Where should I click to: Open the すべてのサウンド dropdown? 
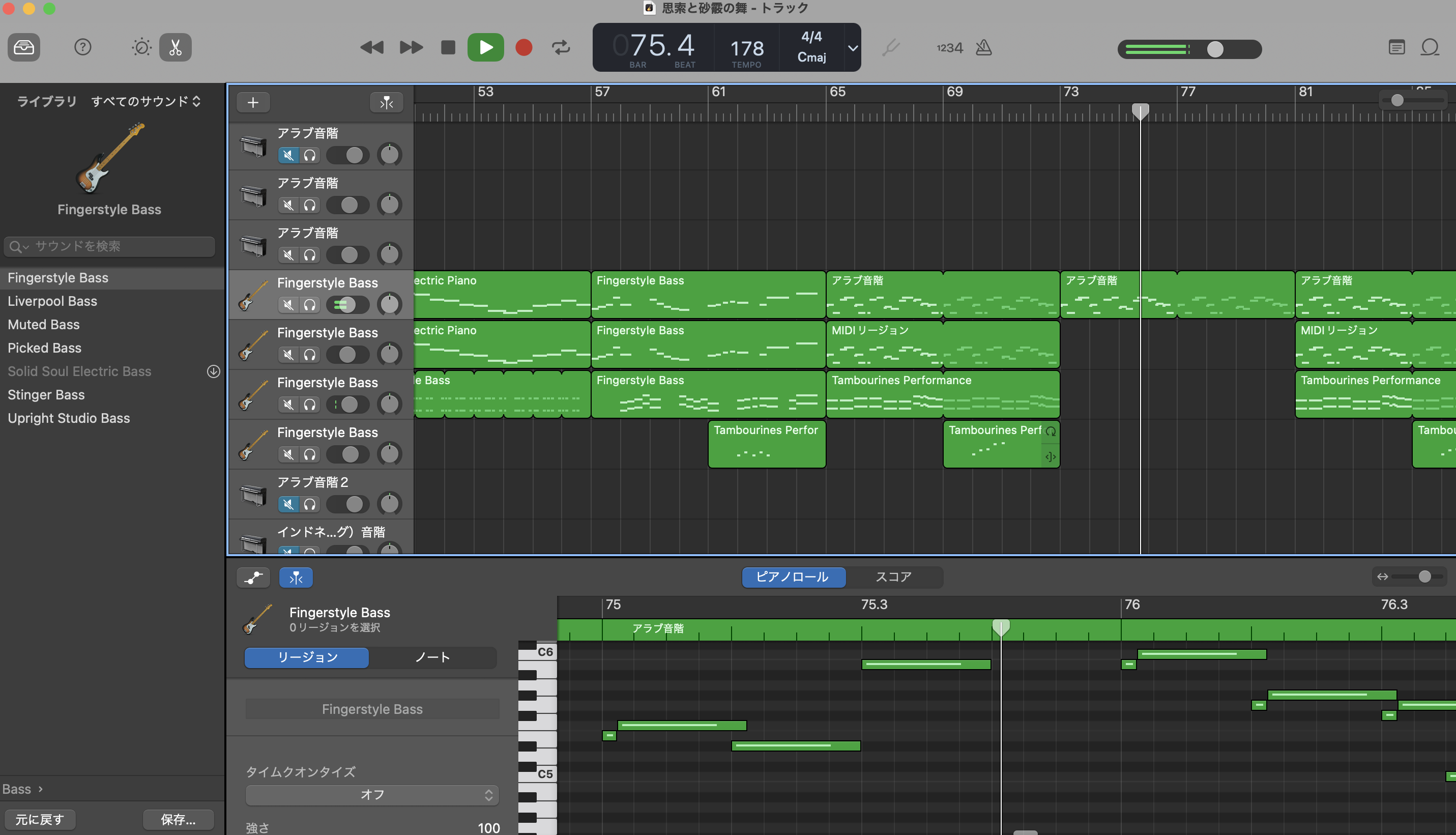(145, 101)
